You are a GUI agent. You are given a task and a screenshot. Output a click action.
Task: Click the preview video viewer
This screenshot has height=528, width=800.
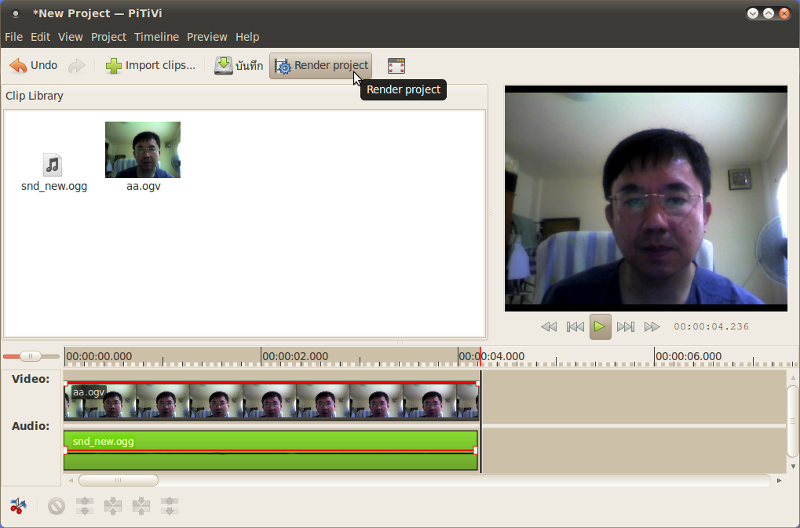(646, 198)
